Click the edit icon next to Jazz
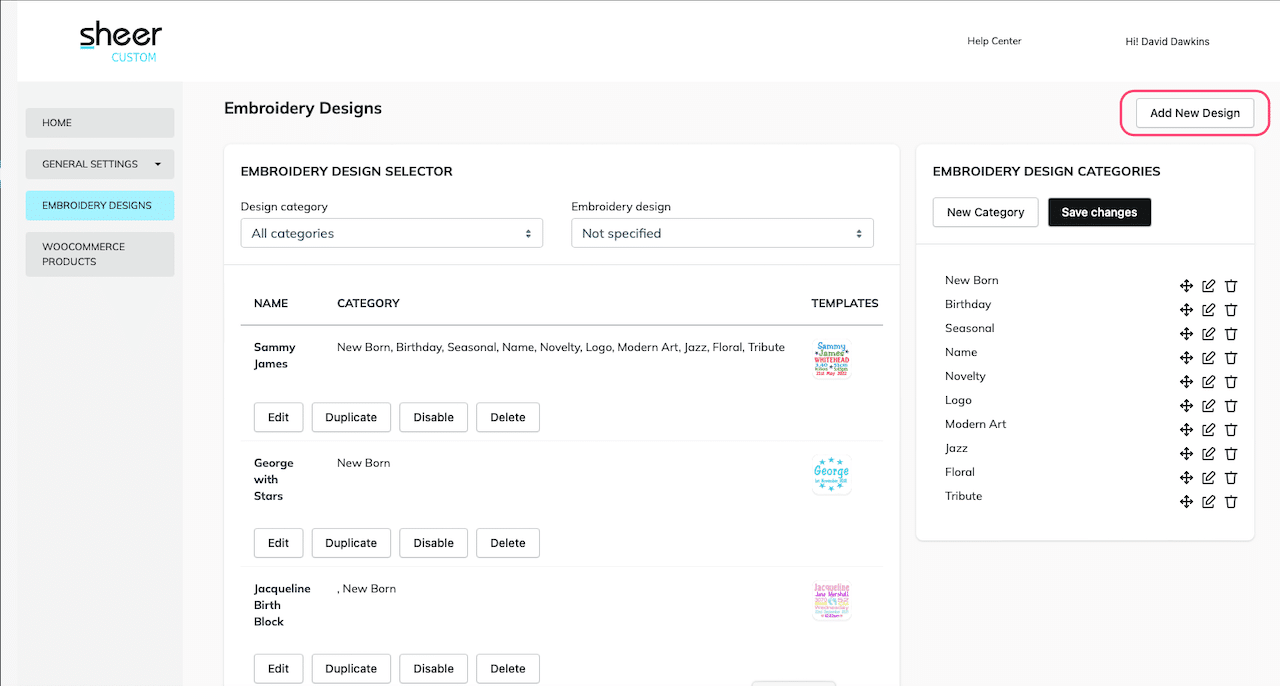 1209,454
